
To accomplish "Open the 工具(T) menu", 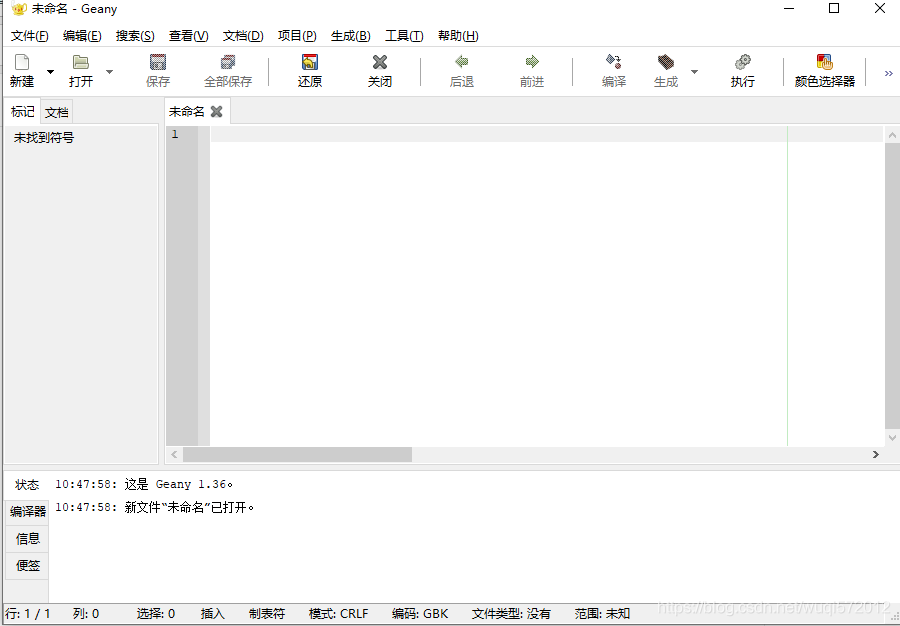I will point(404,36).
